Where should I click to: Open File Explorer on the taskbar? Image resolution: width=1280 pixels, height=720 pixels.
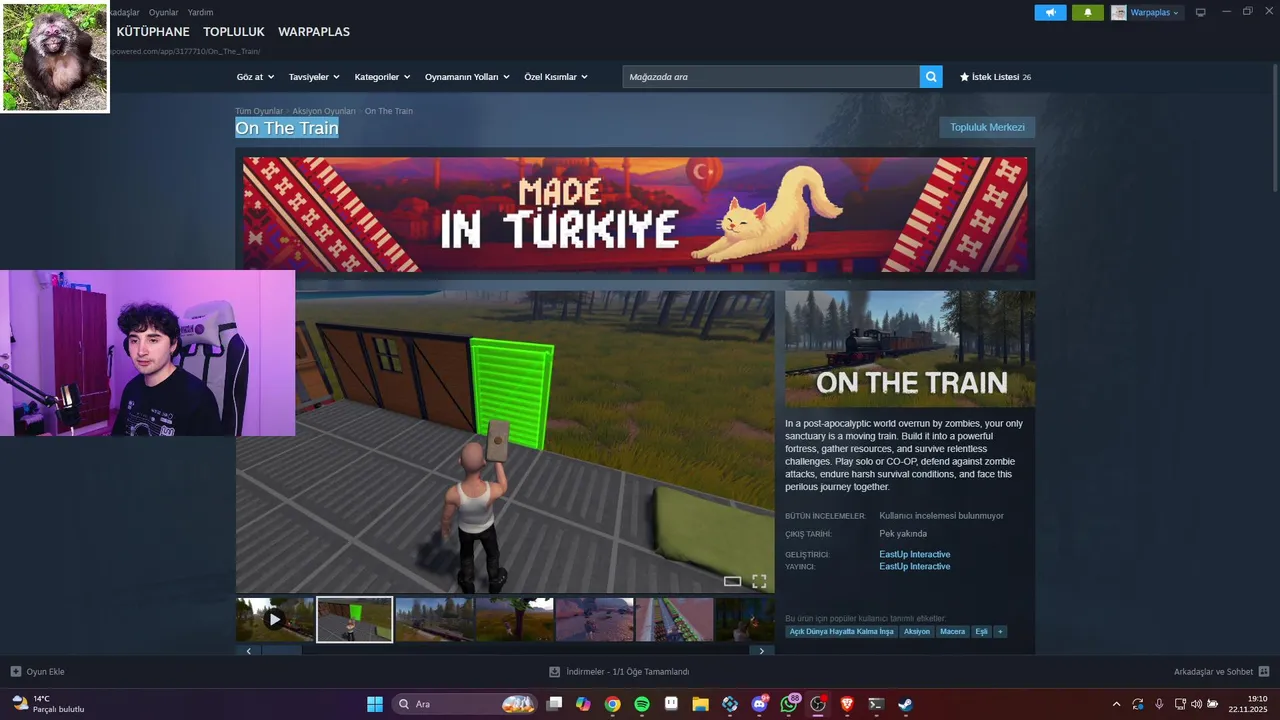coord(700,704)
